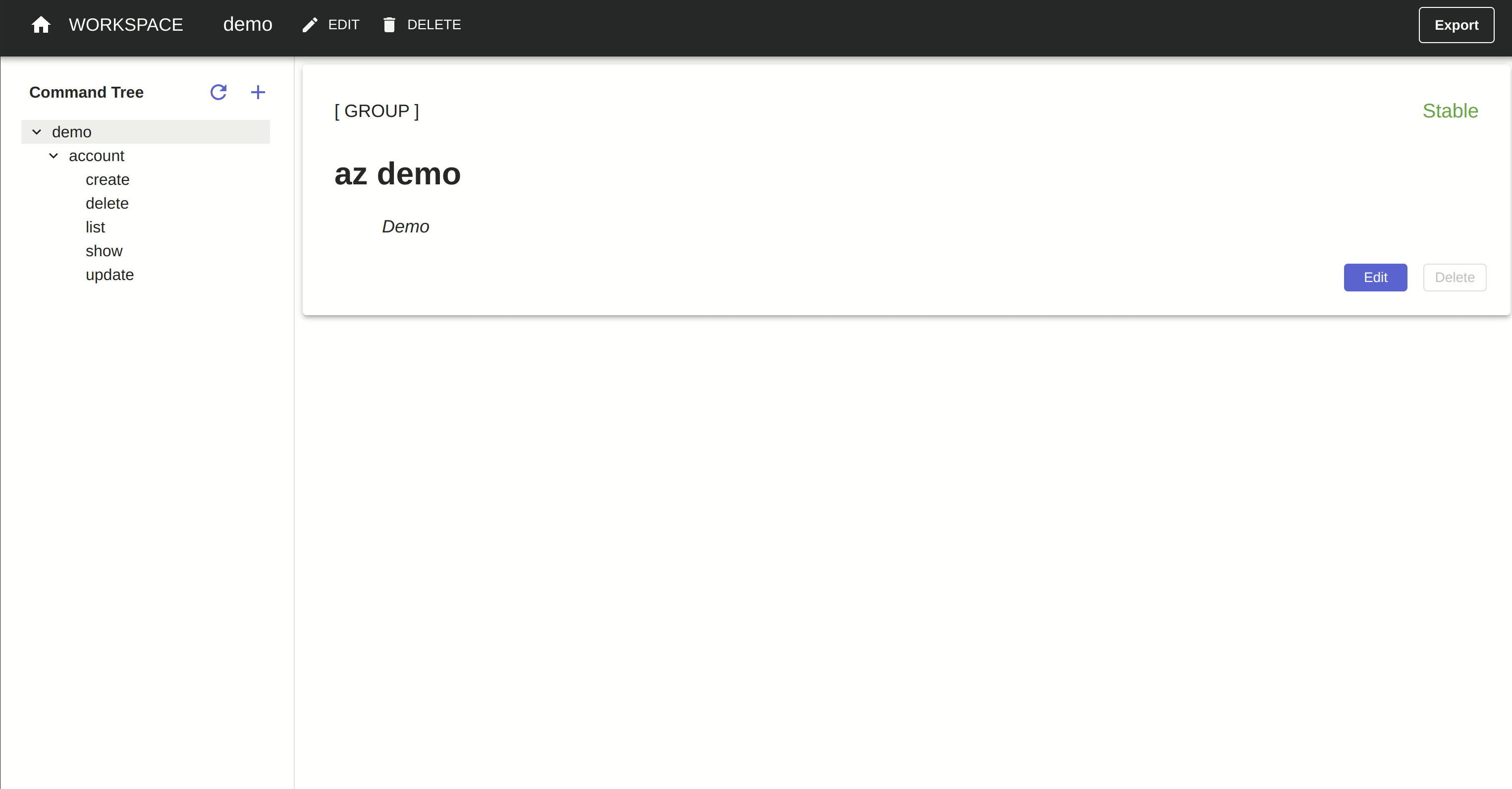Viewport: 1512px width, 789px height.
Task: Click the EDIT menu item in toolbar
Action: pos(344,25)
